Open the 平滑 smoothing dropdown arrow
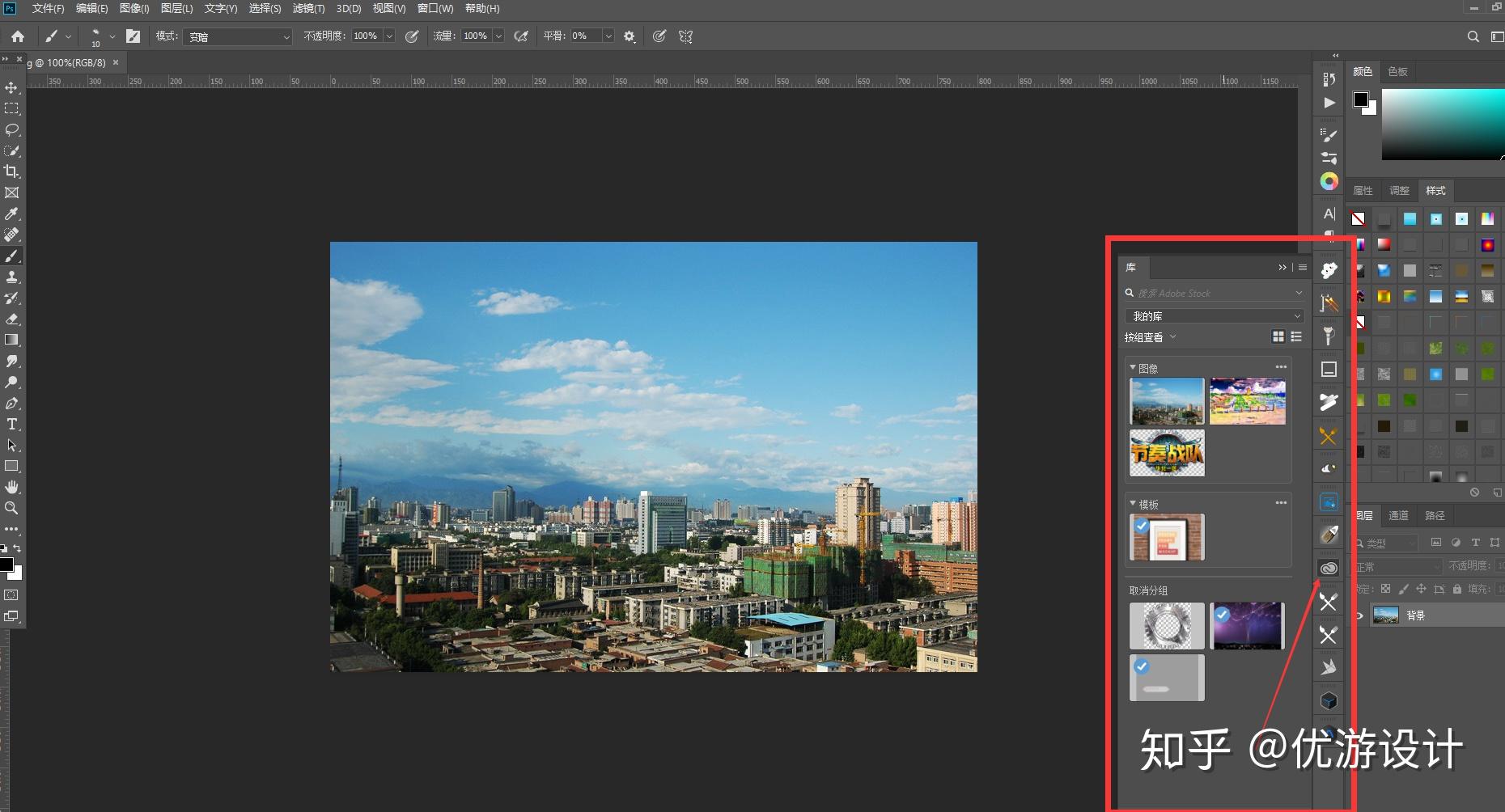 click(608, 36)
